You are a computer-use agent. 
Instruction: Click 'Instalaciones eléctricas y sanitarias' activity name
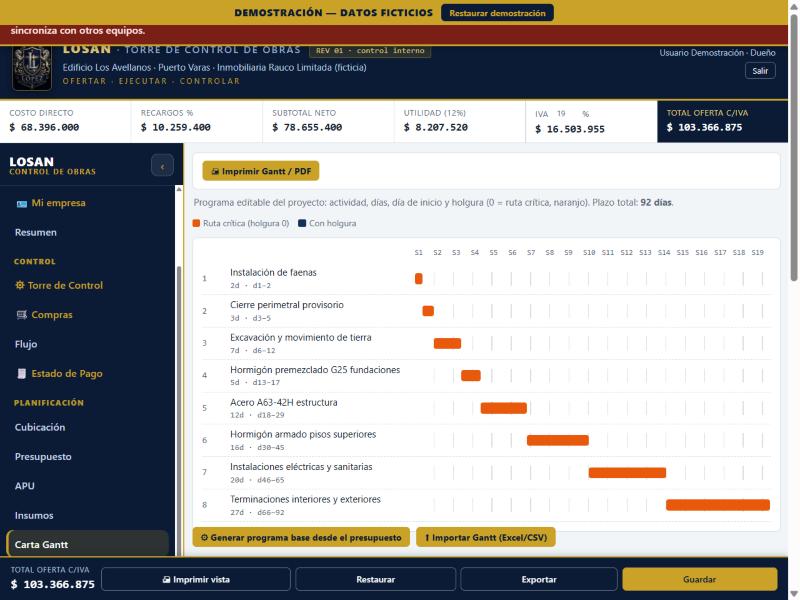pyautogui.click(x=301, y=466)
